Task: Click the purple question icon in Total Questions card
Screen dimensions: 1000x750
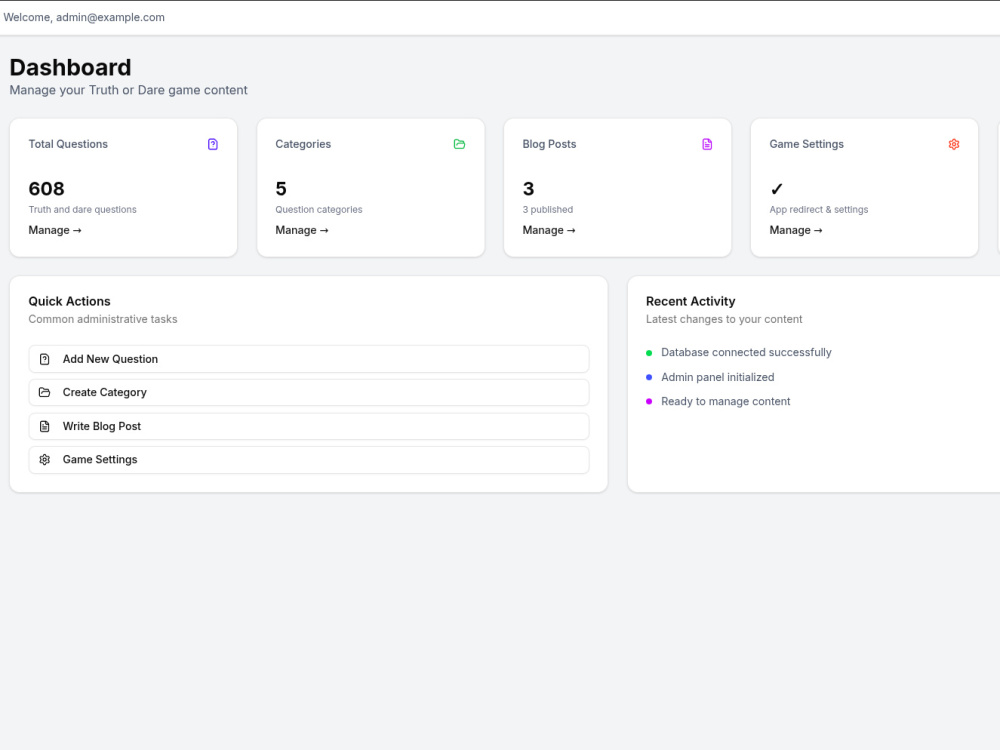Action: point(213,144)
